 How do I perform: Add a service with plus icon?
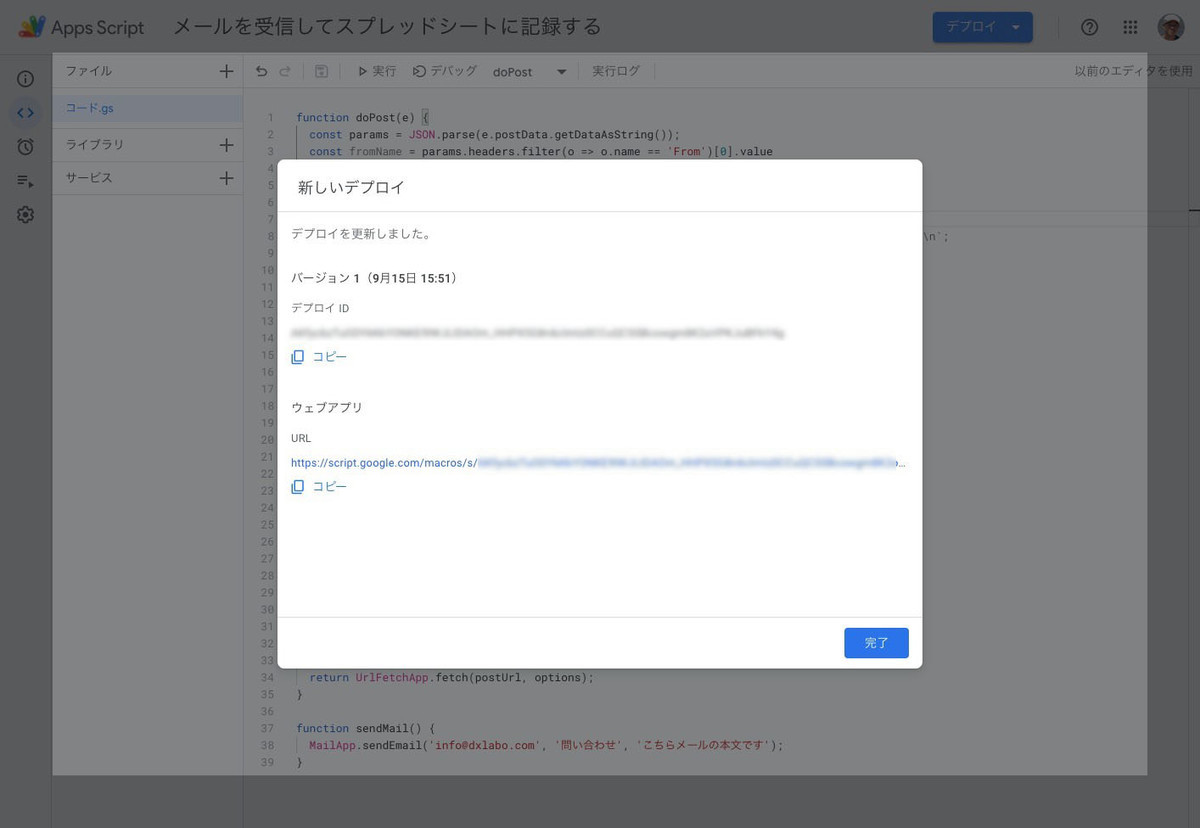226,178
